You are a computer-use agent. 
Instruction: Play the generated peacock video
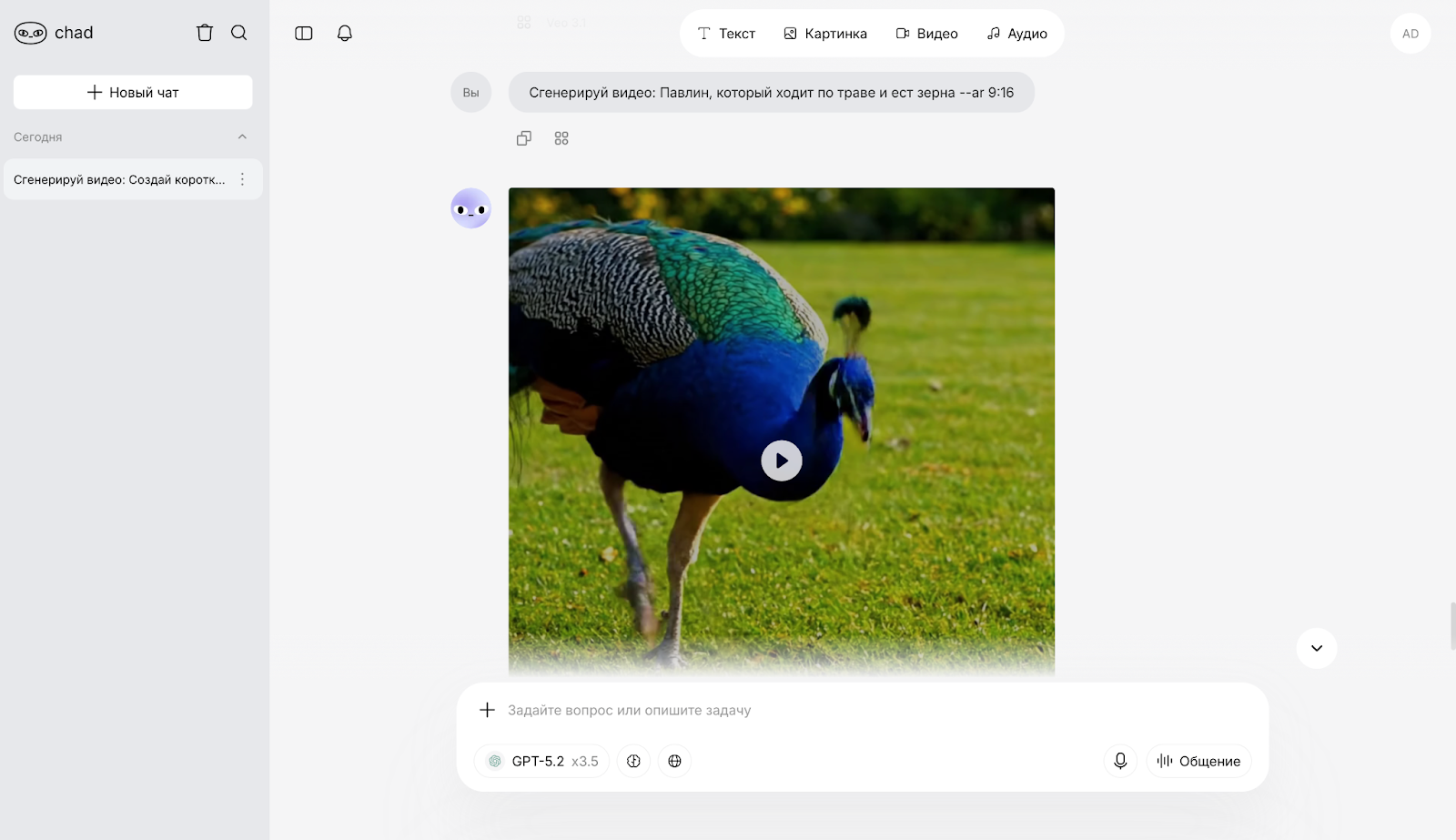coord(781,460)
